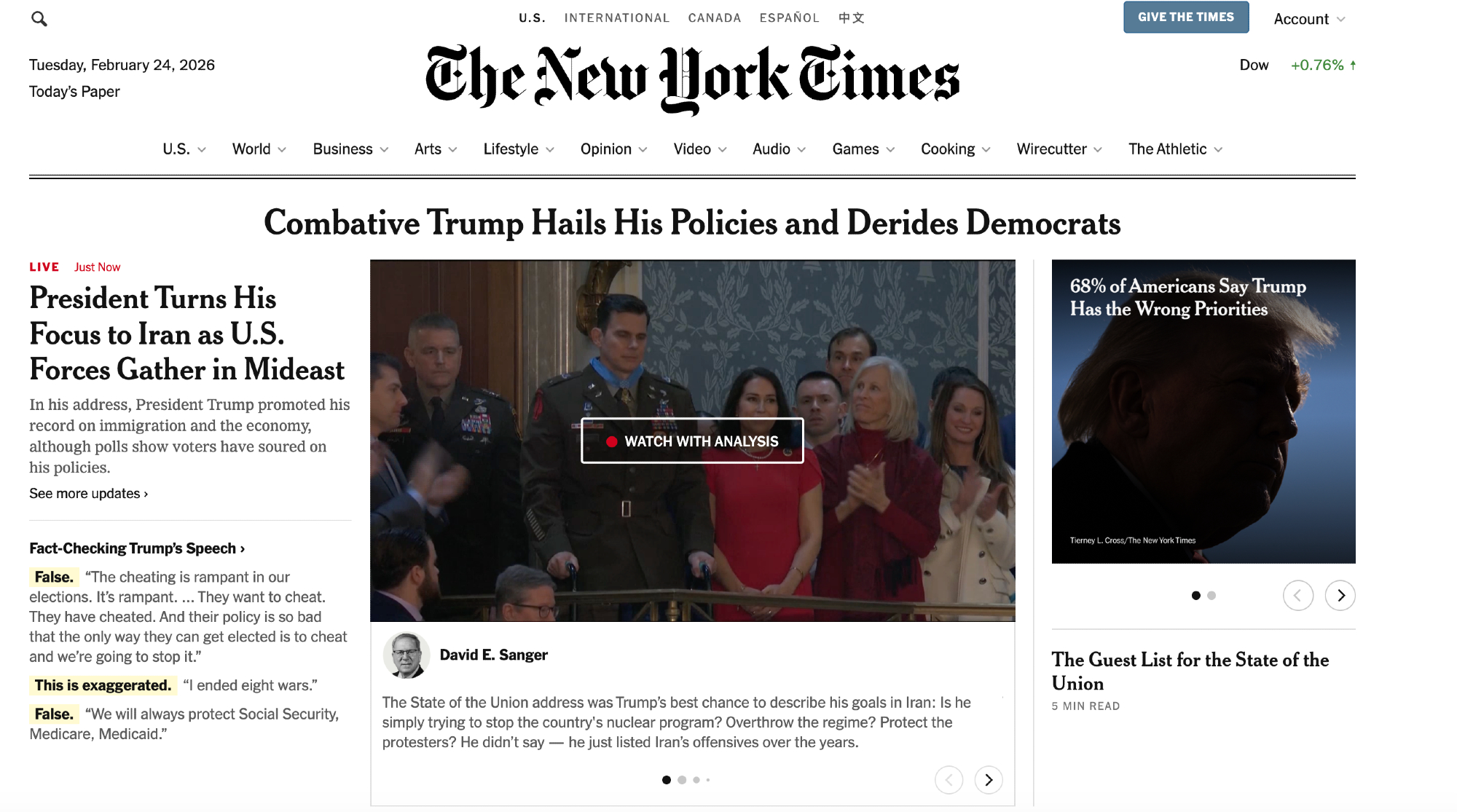The image size is (1457, 812).
Task: Move the Trump poll image carousel back
Action: coord(1297,596)
